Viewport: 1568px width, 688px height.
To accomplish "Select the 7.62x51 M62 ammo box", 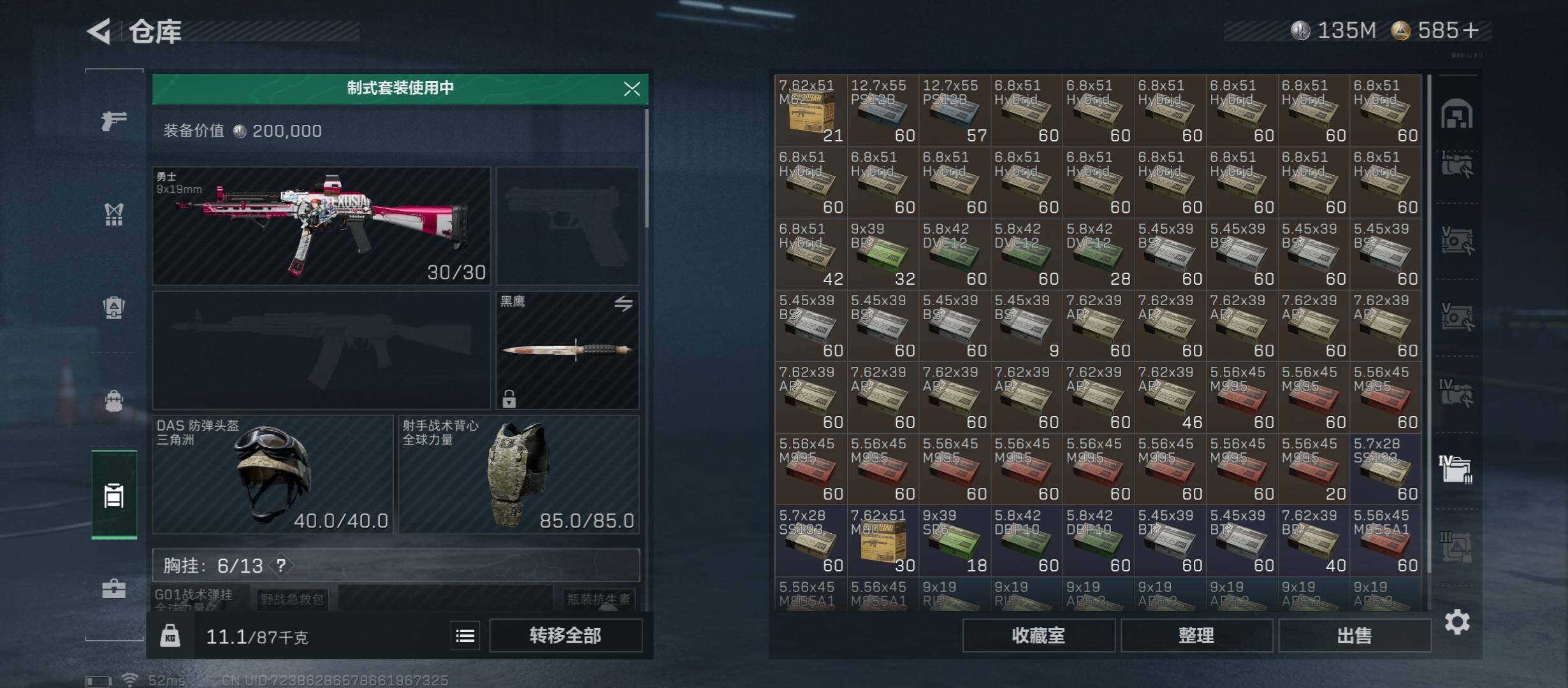I will point(810,110).
